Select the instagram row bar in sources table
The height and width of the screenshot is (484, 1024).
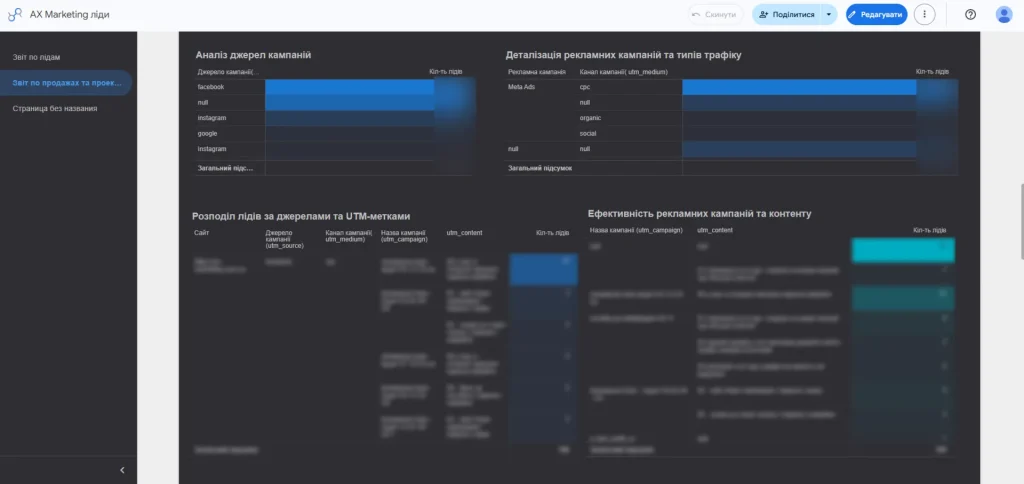(x=350, y=118)
